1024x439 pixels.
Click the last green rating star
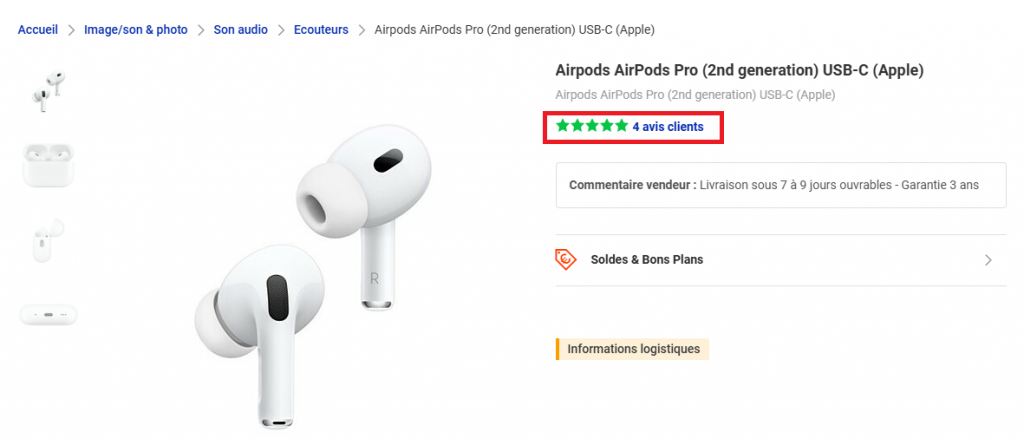click(622, 127)
